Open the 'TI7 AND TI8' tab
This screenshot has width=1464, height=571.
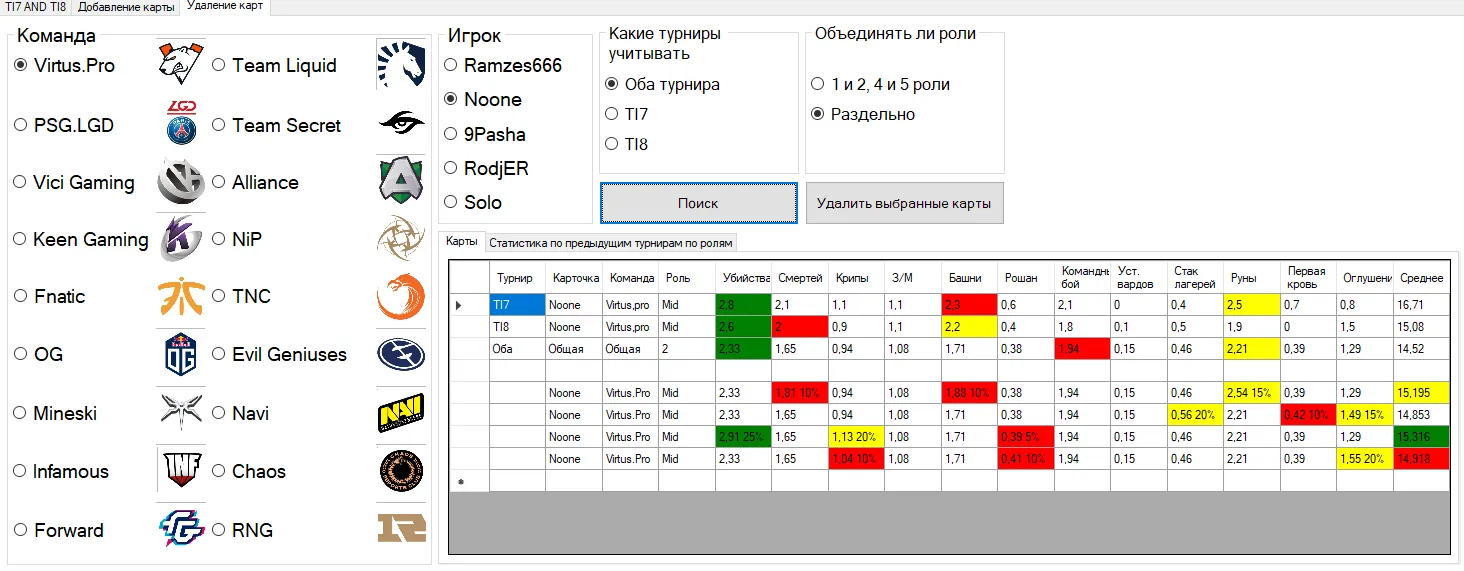point(36,7)
